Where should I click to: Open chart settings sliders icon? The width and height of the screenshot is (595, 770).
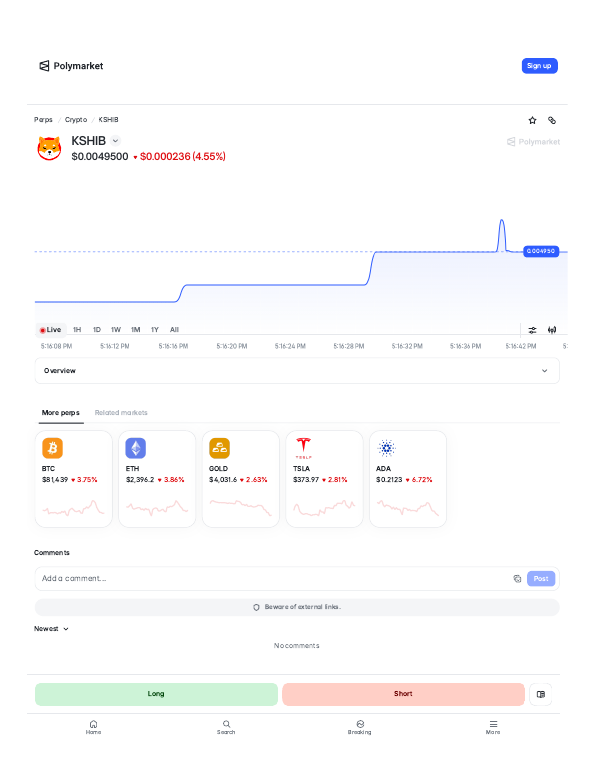pos(532,330)
